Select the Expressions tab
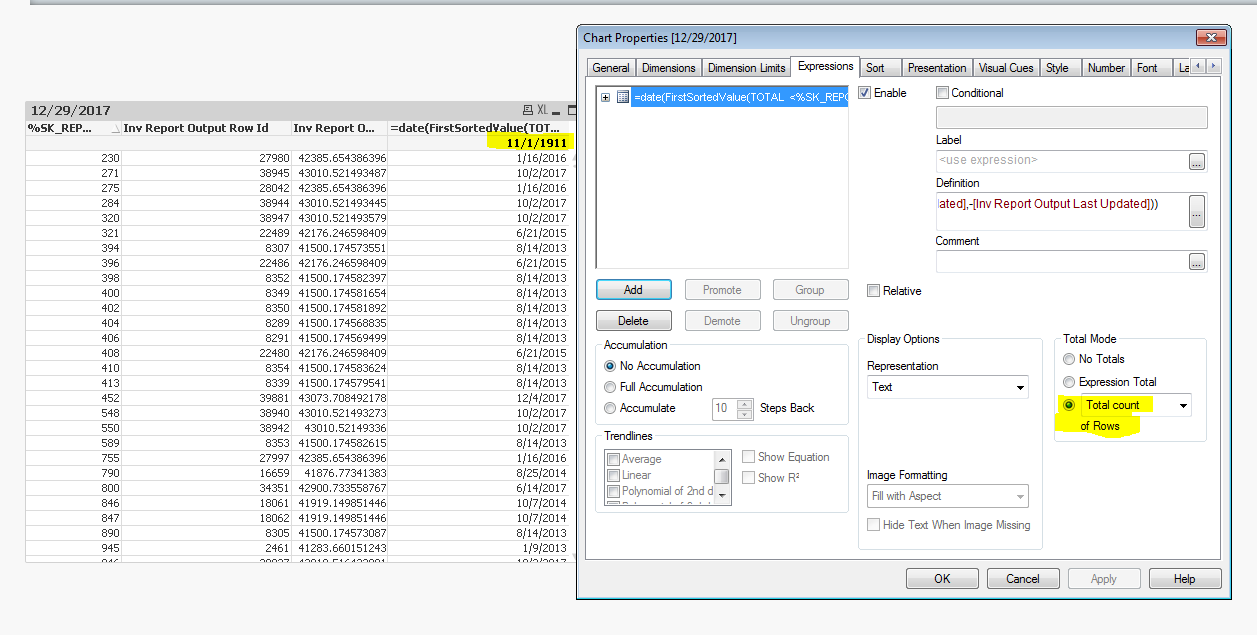The image size is (1257, 635). pyautogui.click(x=826, y=66)
